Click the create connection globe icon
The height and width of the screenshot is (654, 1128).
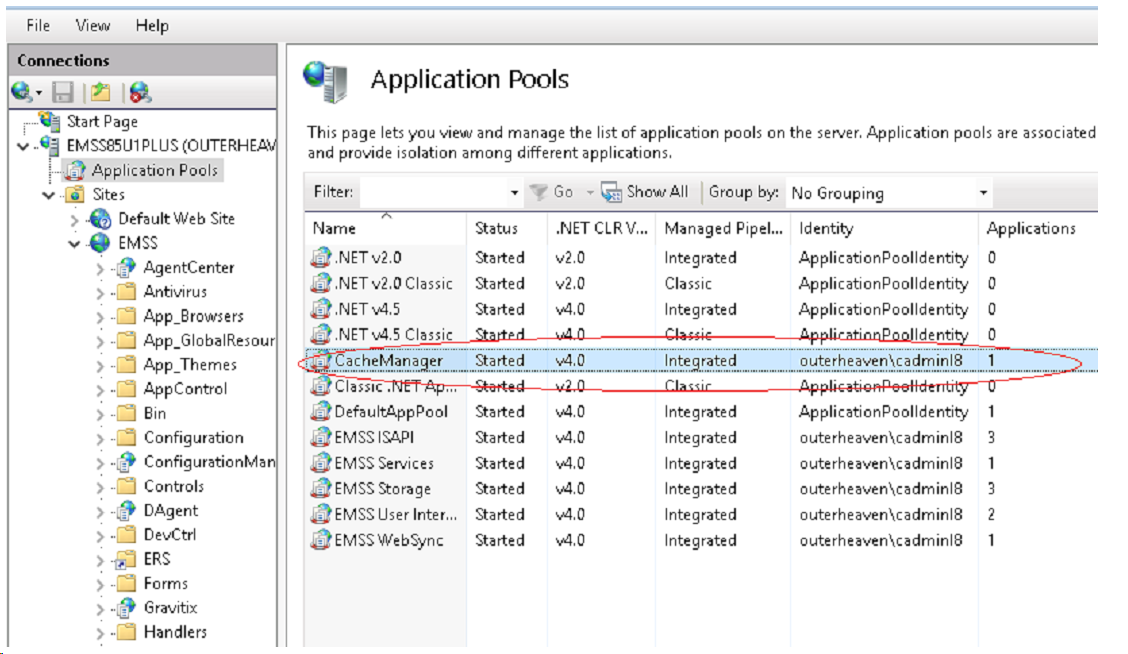coord(22,93)
